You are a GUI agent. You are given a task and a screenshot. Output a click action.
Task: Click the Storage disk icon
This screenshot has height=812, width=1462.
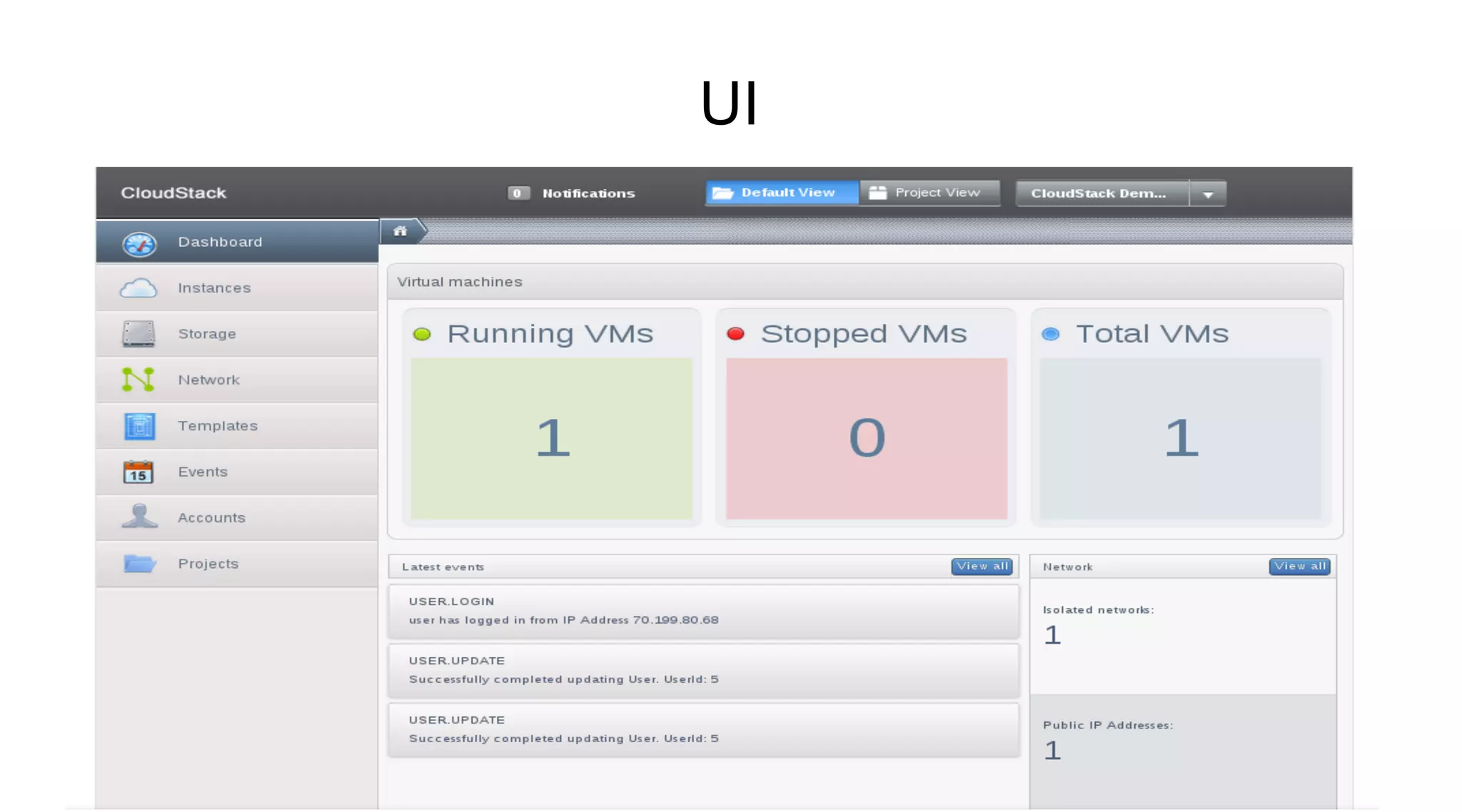(x=138, y=334)
